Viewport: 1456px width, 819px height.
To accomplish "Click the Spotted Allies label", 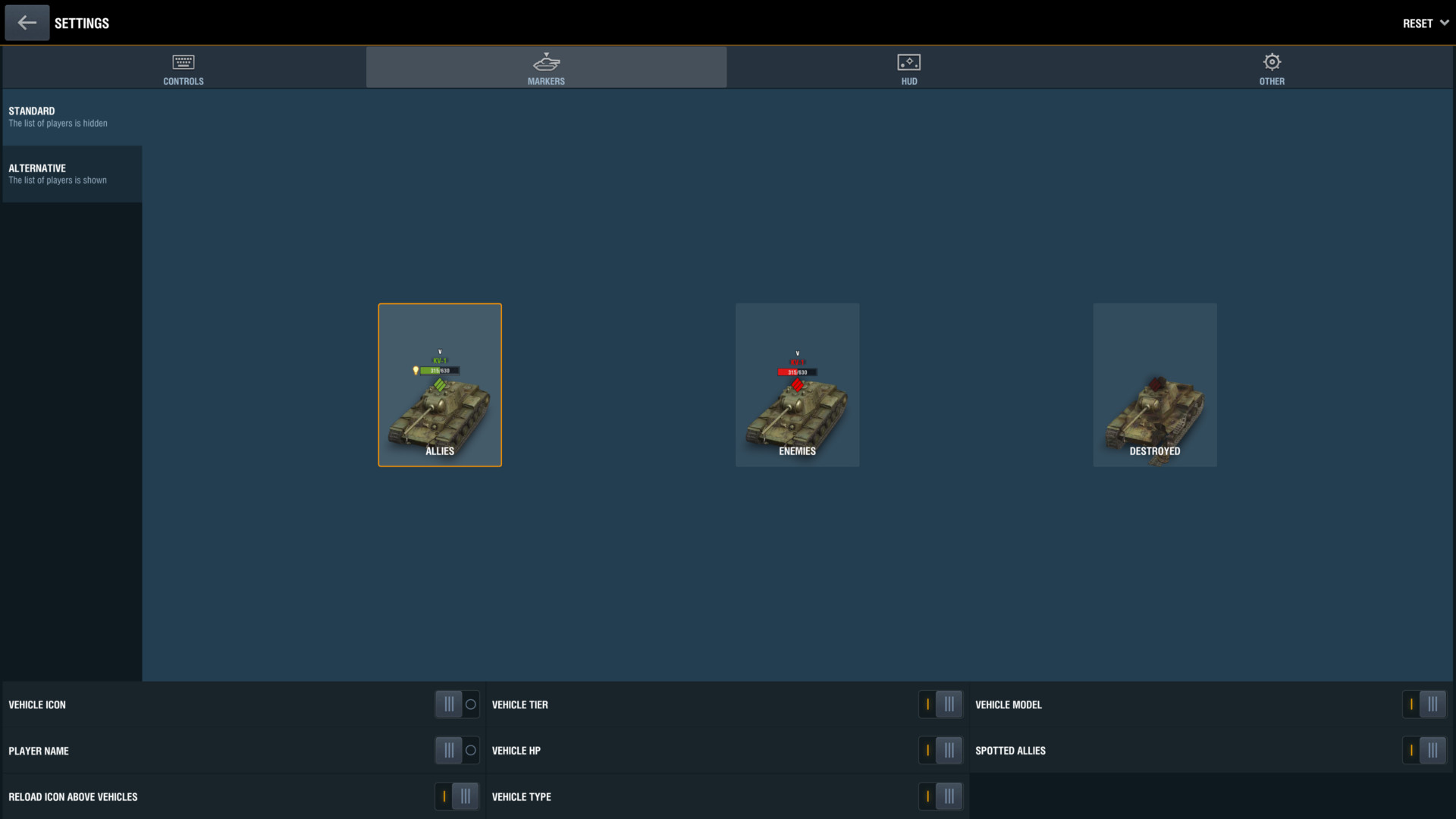I will pos(1010,751).
